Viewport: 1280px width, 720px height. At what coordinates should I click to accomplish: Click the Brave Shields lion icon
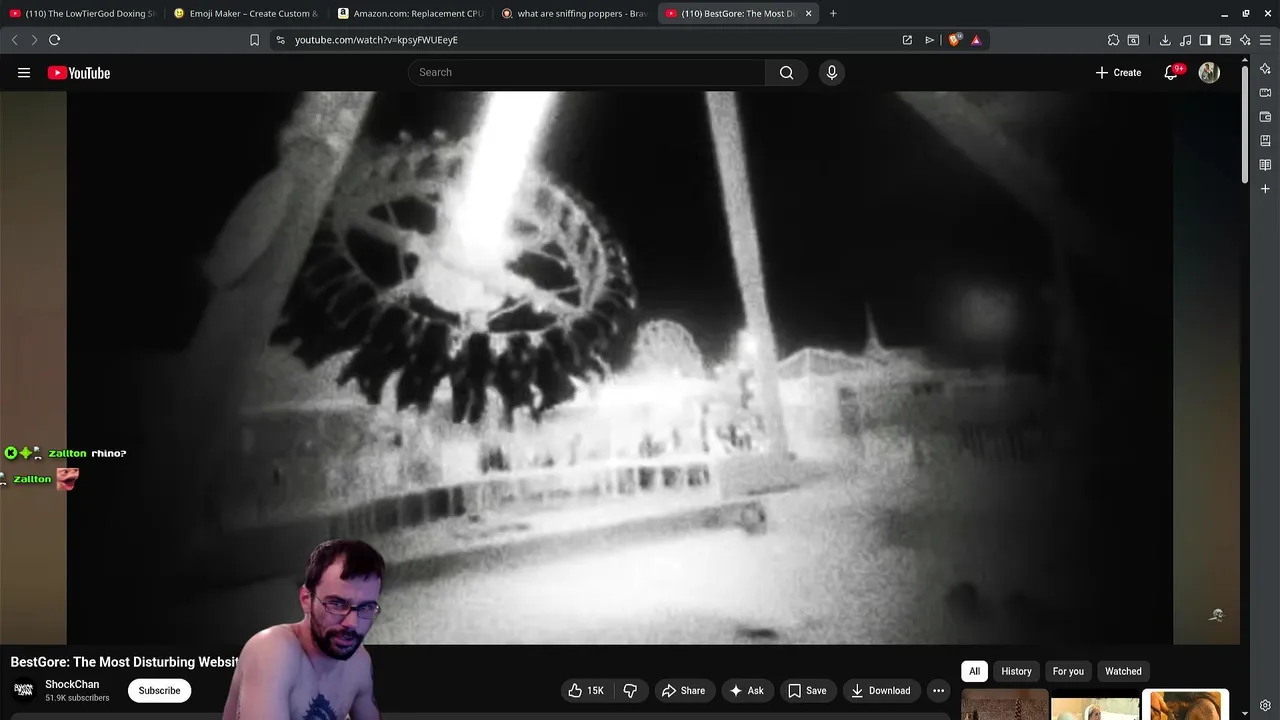pyautogui.click(x=954, y=40)
